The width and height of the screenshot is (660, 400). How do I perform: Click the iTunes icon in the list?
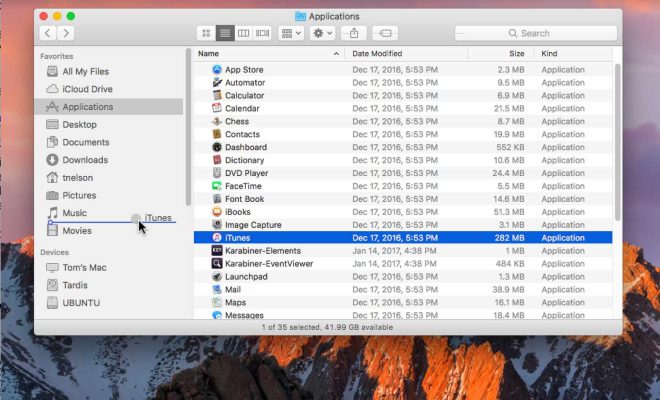pos(217,237)
